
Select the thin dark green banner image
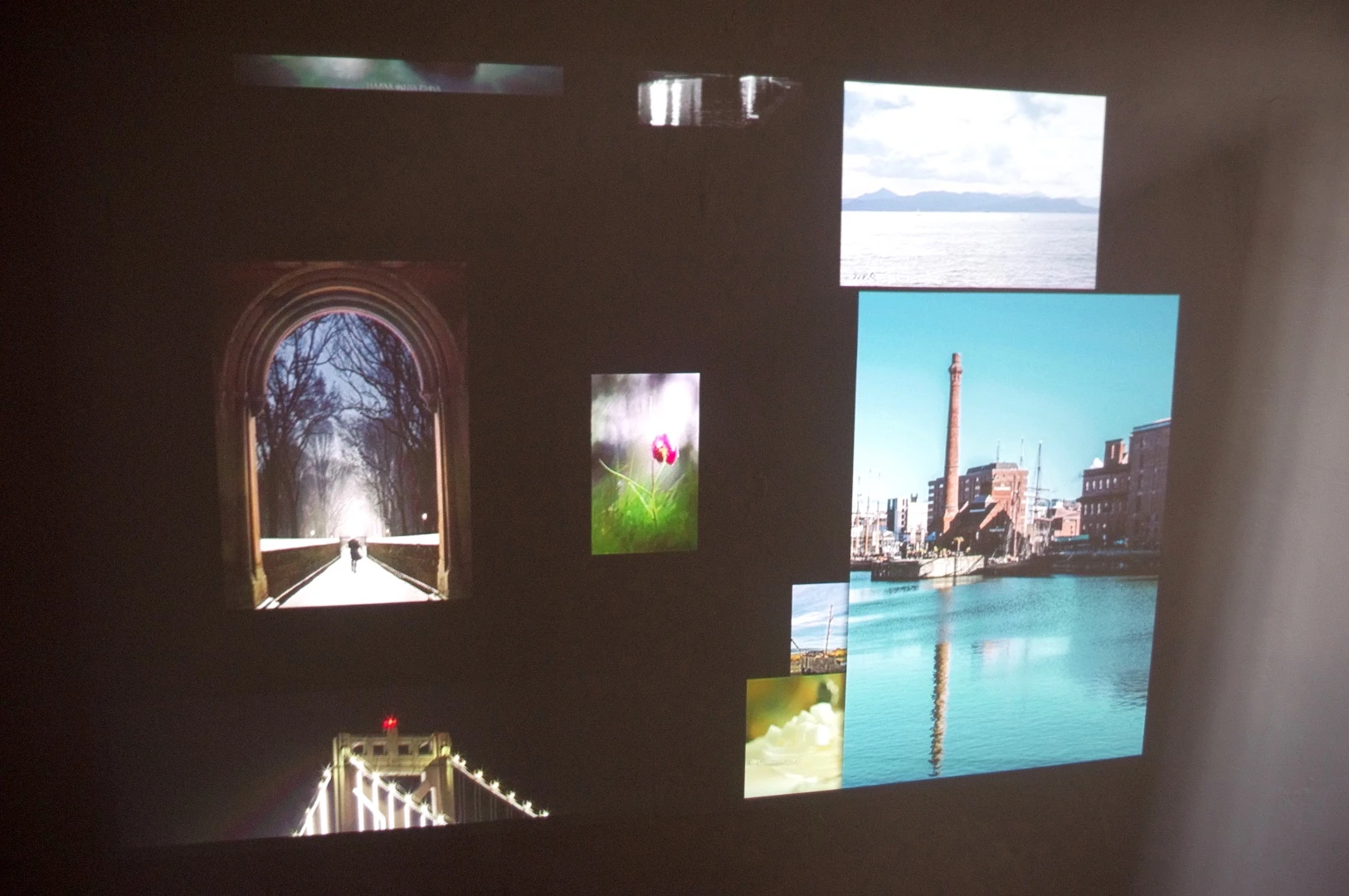tap(397, 73)
